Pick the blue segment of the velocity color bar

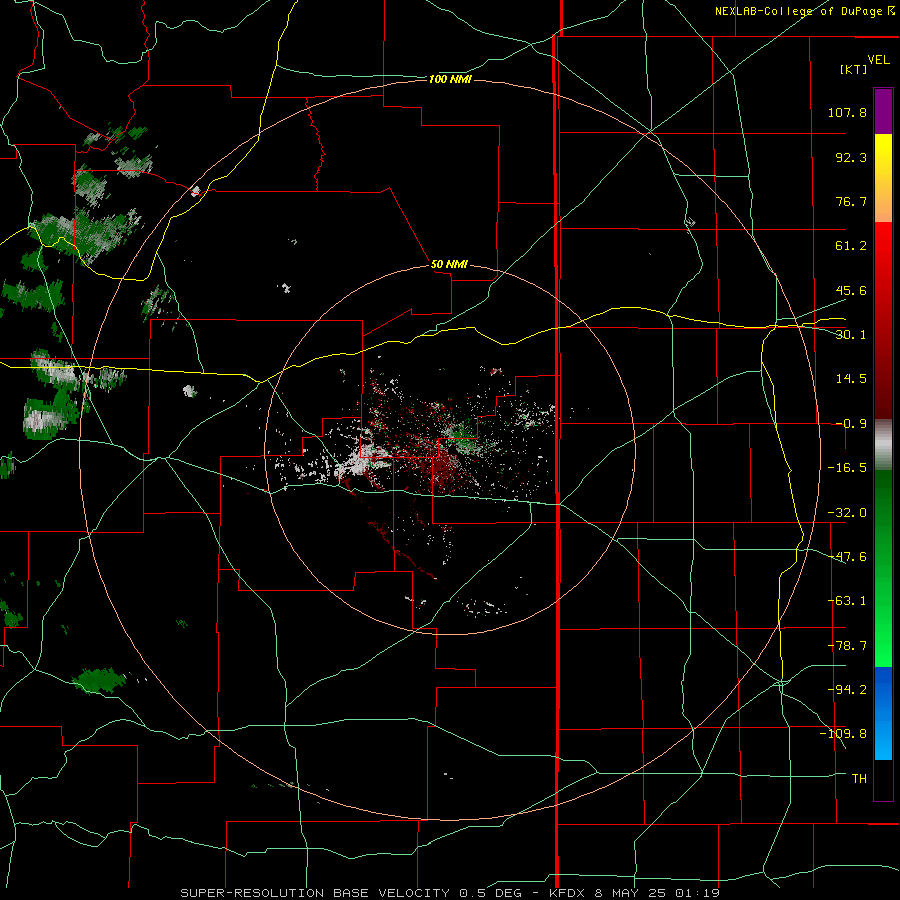click(x=883, y=713)
